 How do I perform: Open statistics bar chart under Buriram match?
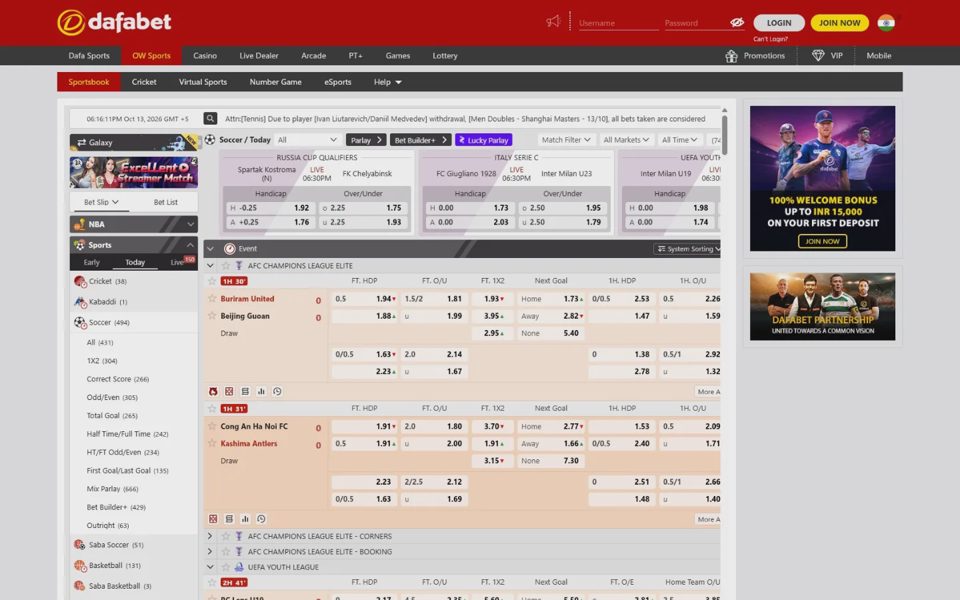coord(261,391)
